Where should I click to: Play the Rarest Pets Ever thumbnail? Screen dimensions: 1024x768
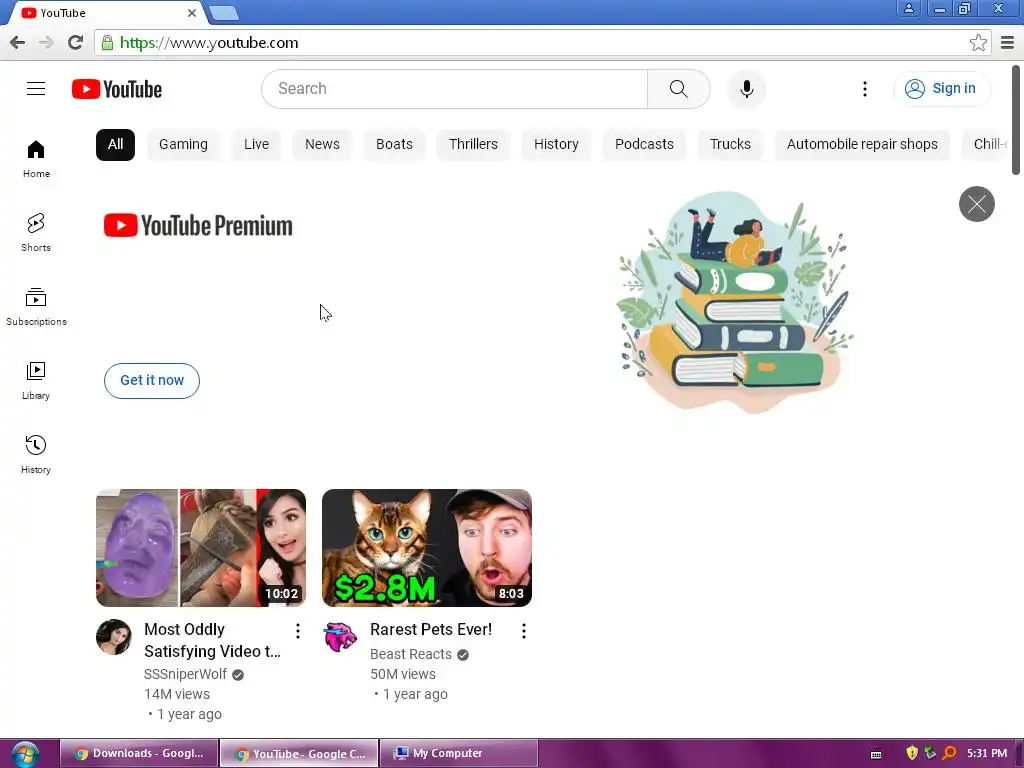pos(427,548)
